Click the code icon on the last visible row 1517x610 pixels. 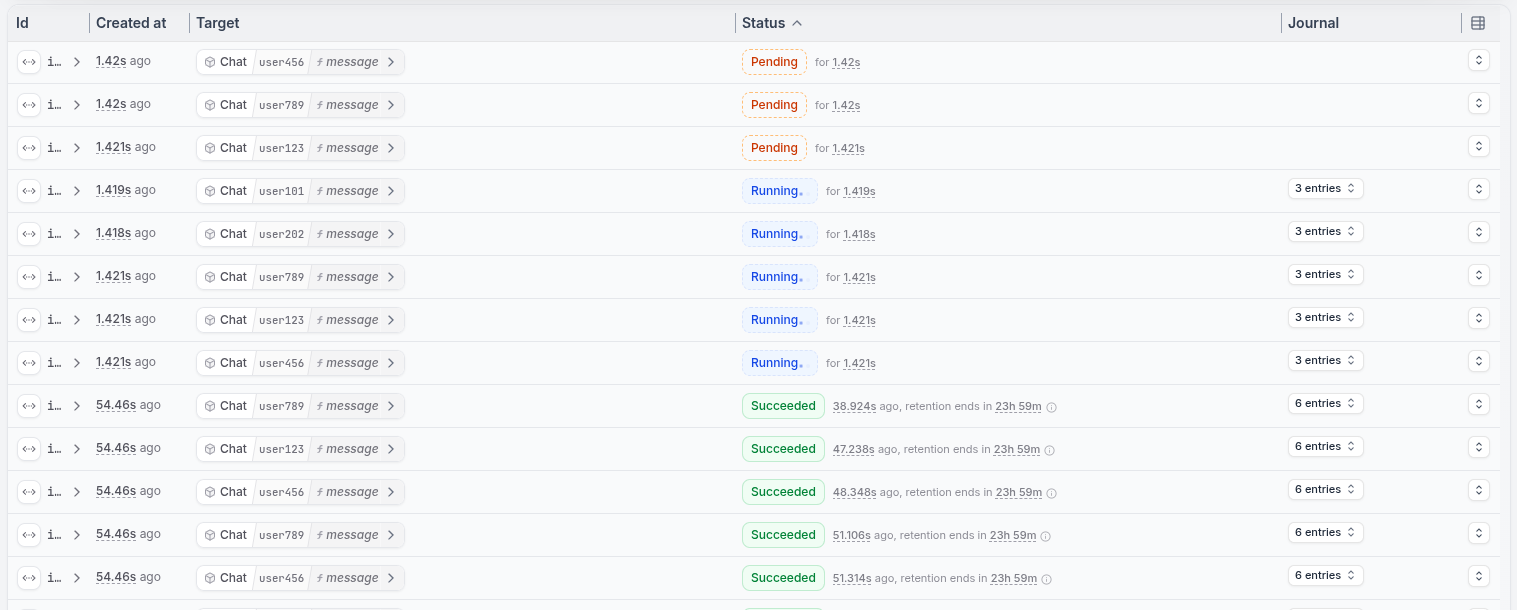[29, 577]
